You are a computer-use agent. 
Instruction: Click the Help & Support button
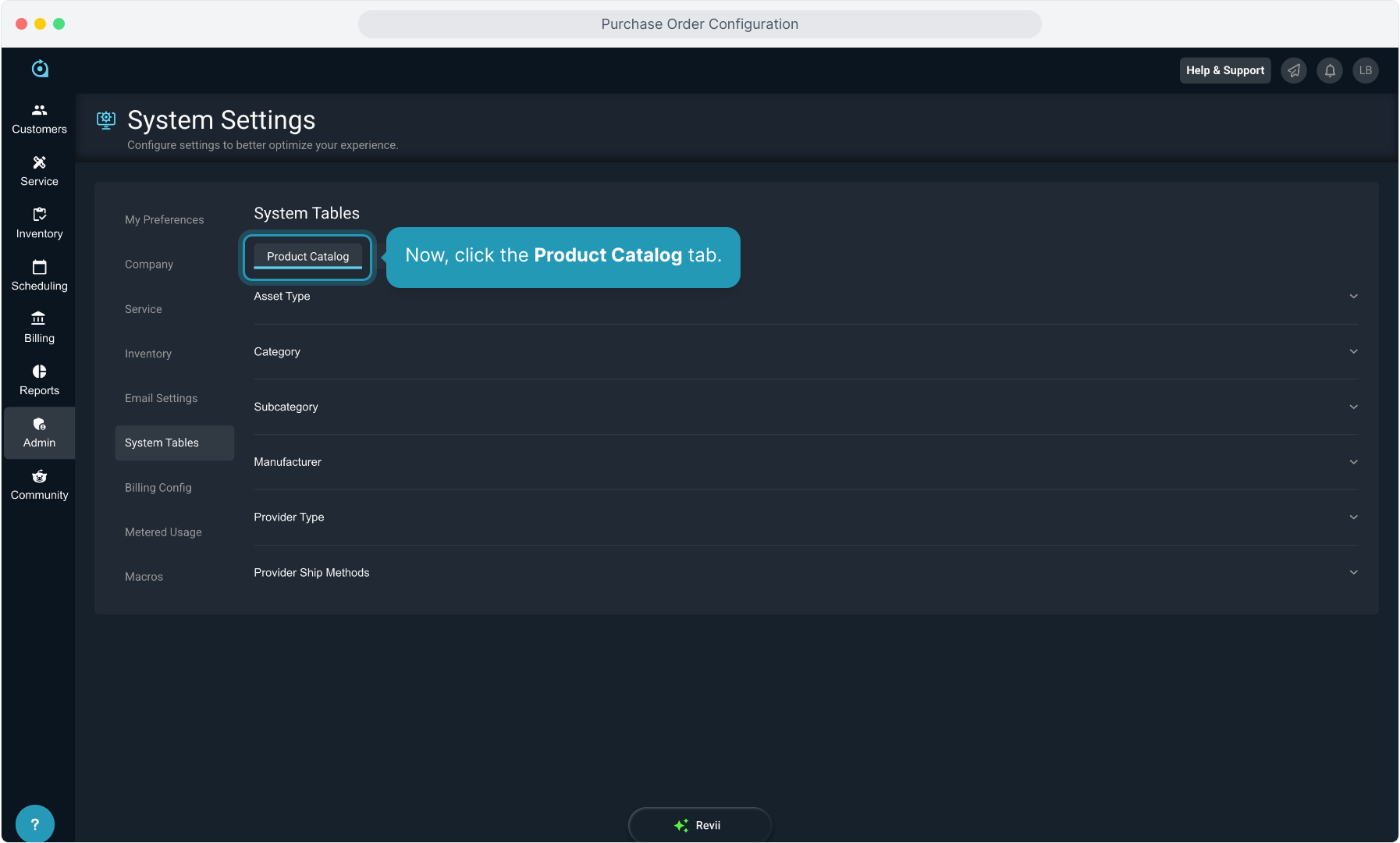1224,70
